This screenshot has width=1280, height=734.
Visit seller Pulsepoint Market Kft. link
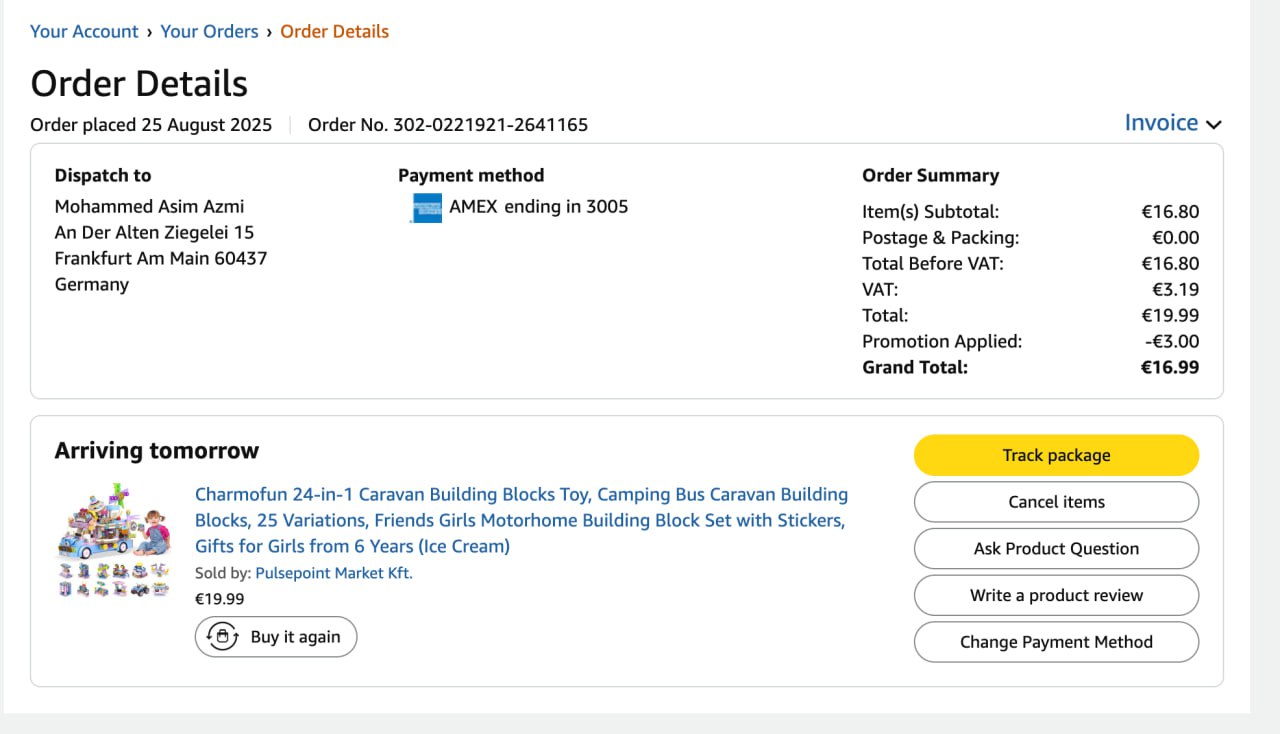click(x=334, y=573)
